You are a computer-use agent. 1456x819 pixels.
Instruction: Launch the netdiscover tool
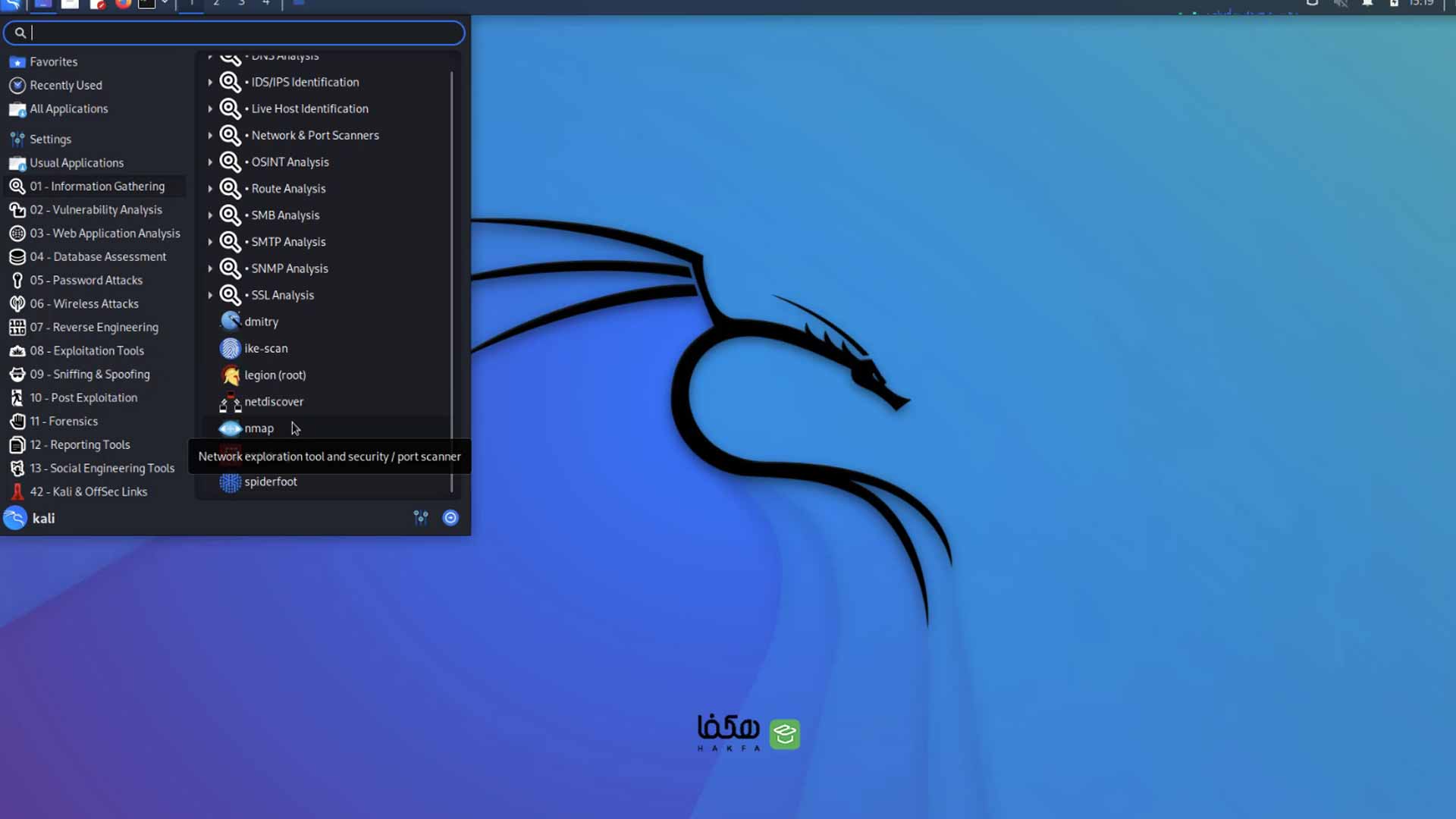327,401
